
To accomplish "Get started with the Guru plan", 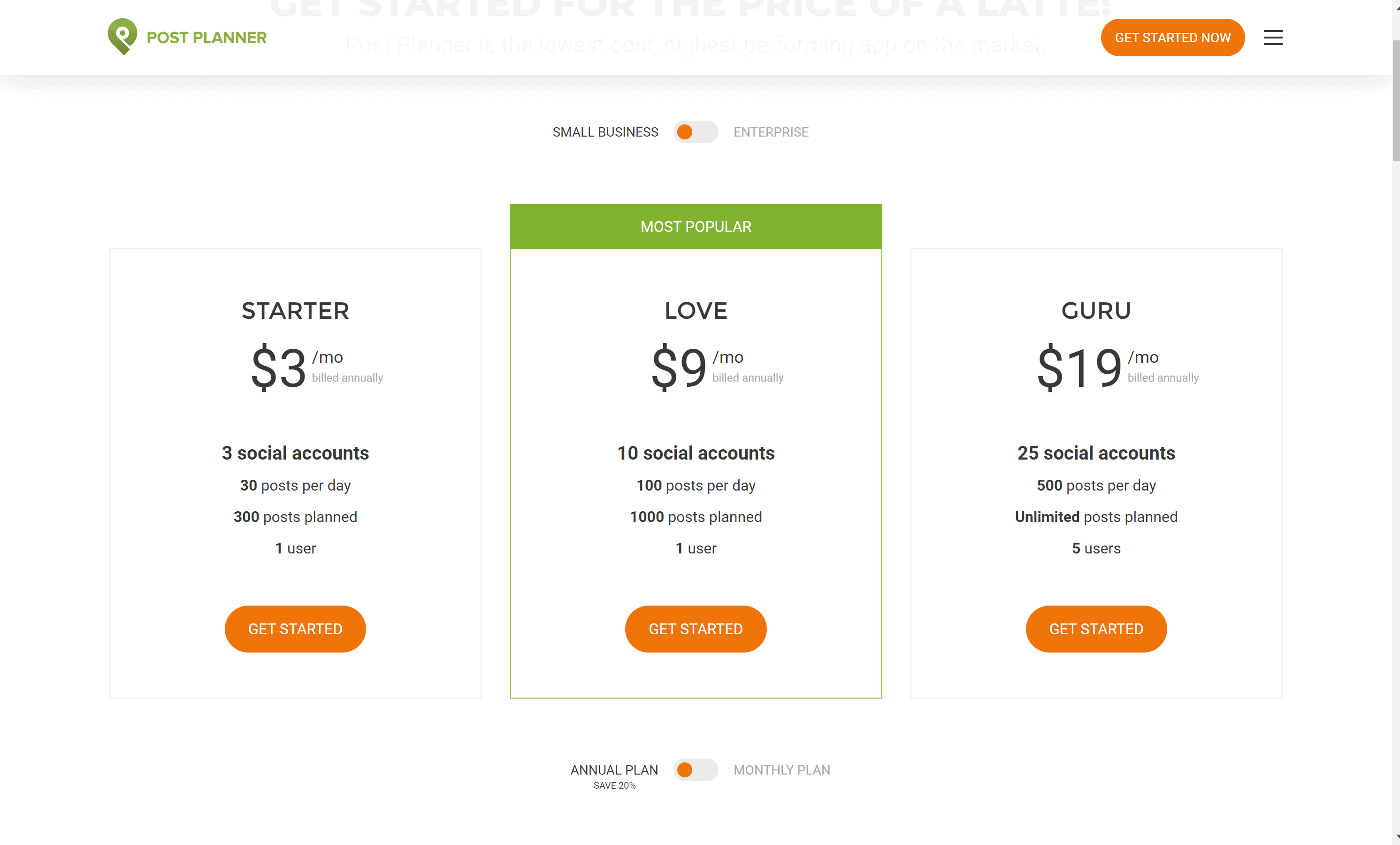I will pos(1096,629).
